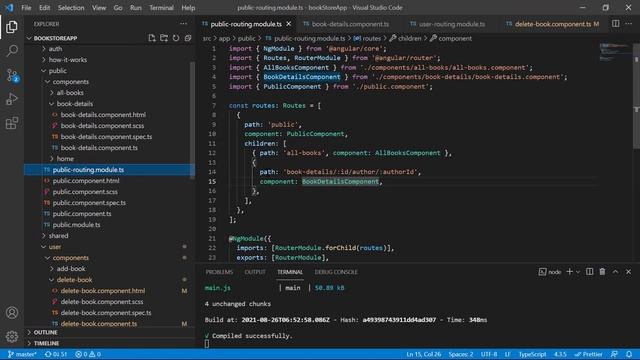Screen dimensions: 640x360
Task: Collapse all folders in Explorer
Action: tap(188, 38)
